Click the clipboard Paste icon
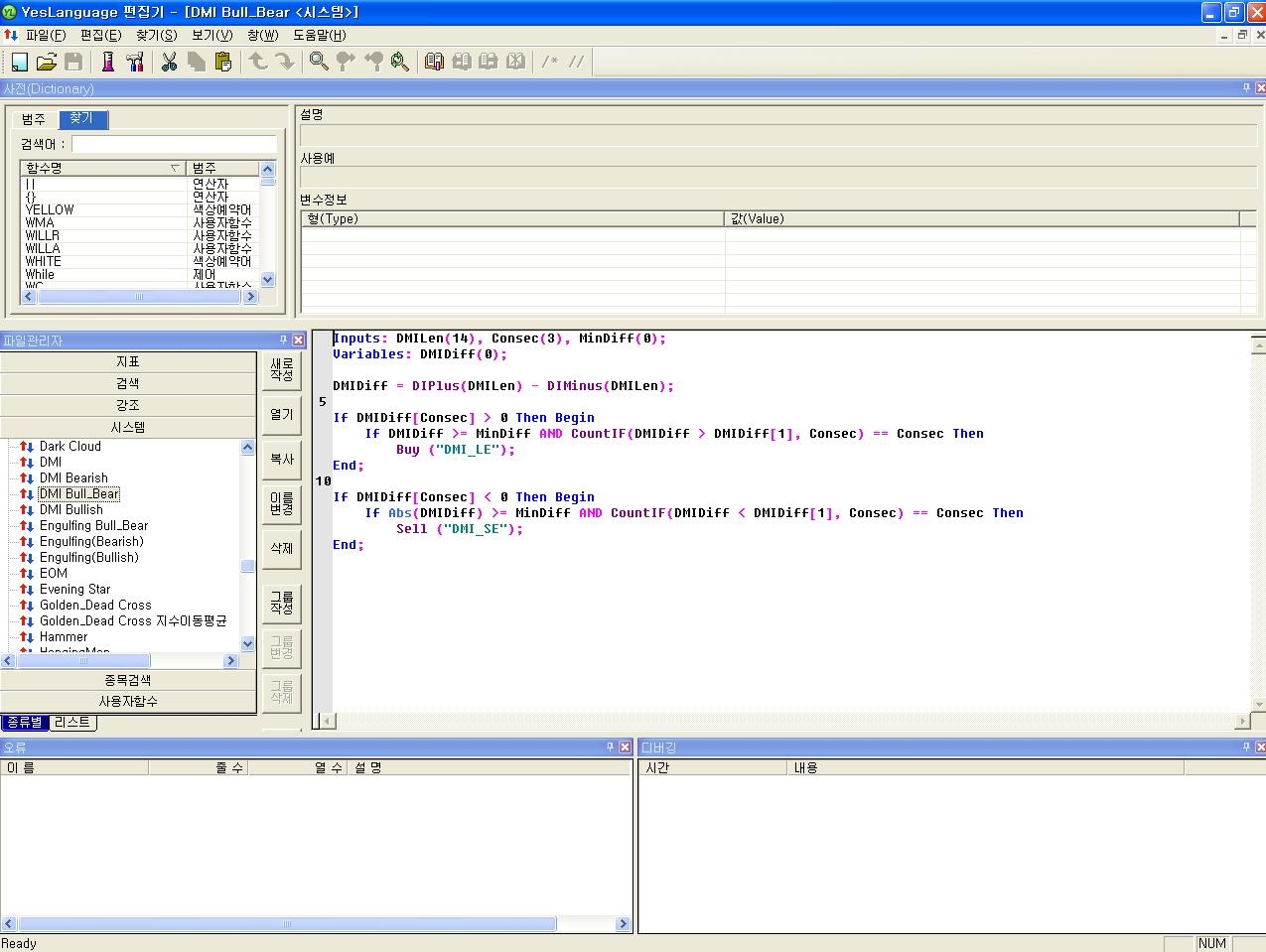This screenshot has height=952, width=1266. [223, 62]
